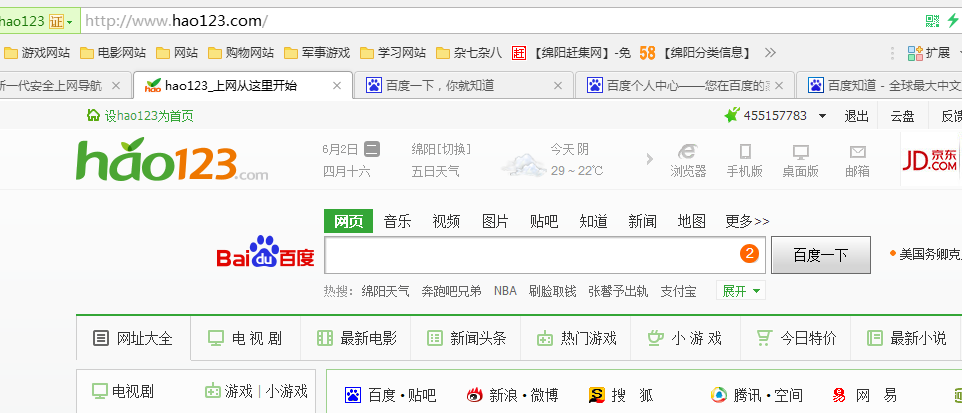This screenshot has width=962, height=413.
Task: Open the 58 绵阳分类信息 bookmark
Action: pos(696,53)
